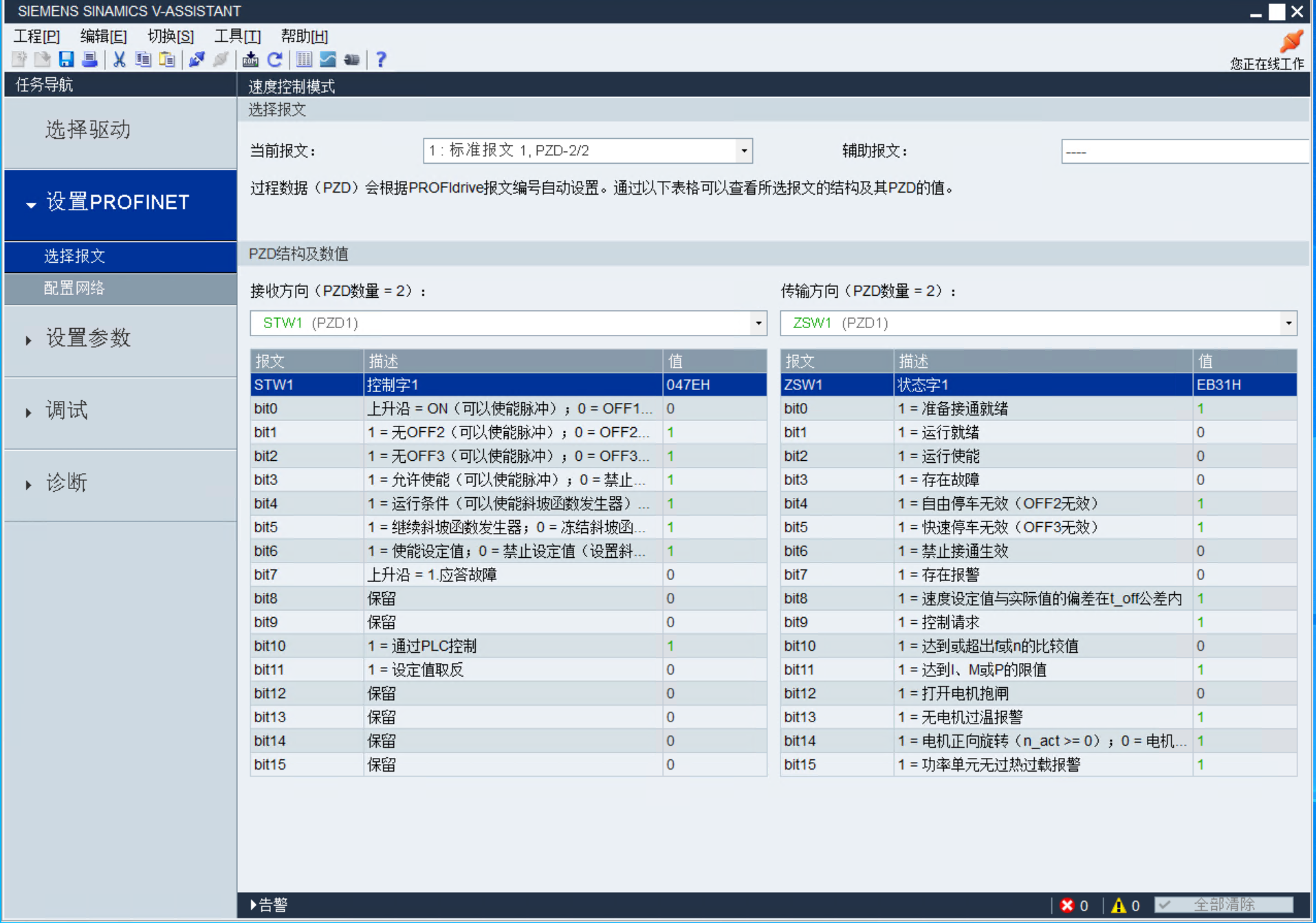Click ZSW1 bit7 存在报警 row
The height and width of the screenshot is (923, 1316).
coord(1038,574)
